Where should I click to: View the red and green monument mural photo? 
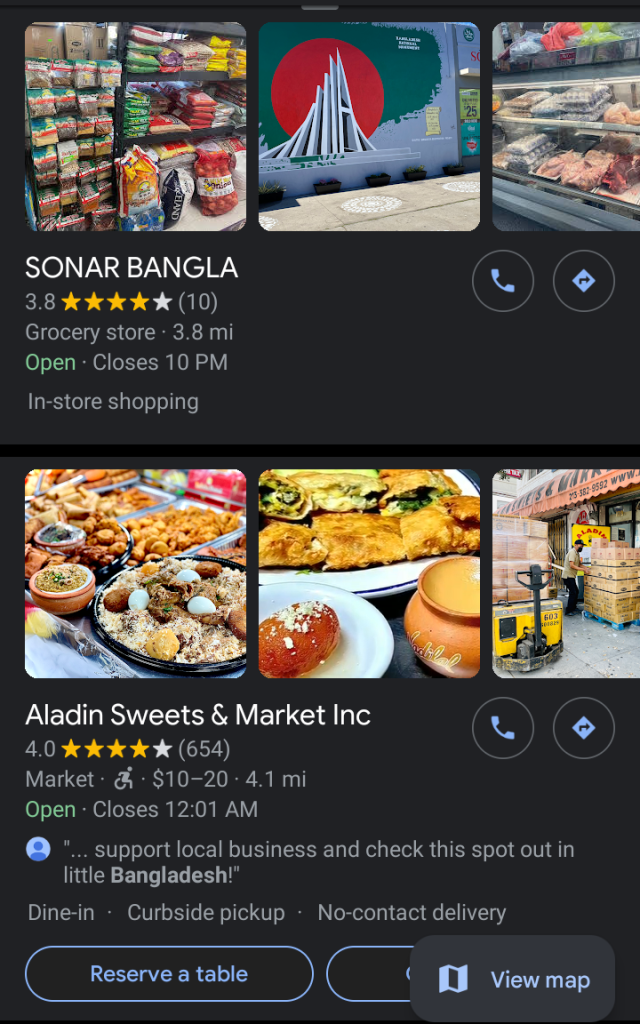point(369,127)
